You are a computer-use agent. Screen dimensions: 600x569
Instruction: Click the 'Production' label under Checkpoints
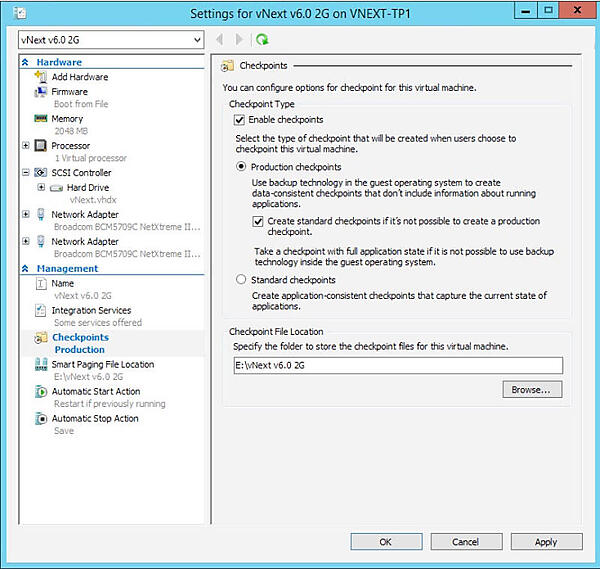pos(79,350)
